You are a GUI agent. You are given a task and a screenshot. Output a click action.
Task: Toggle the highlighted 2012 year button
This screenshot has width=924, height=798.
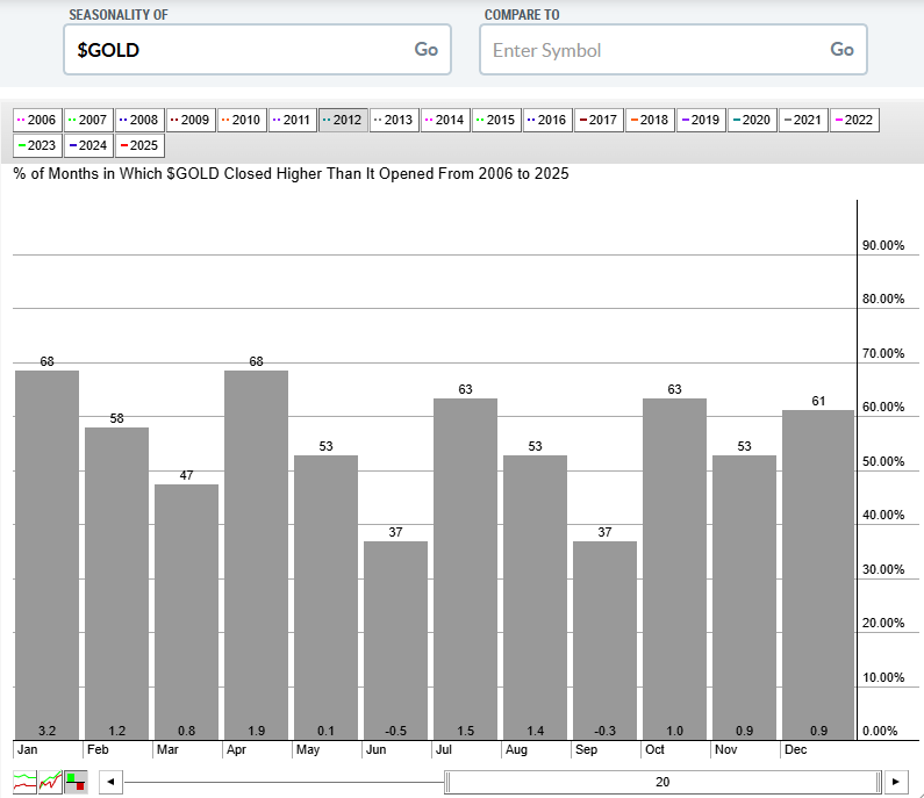coord(342,119)
